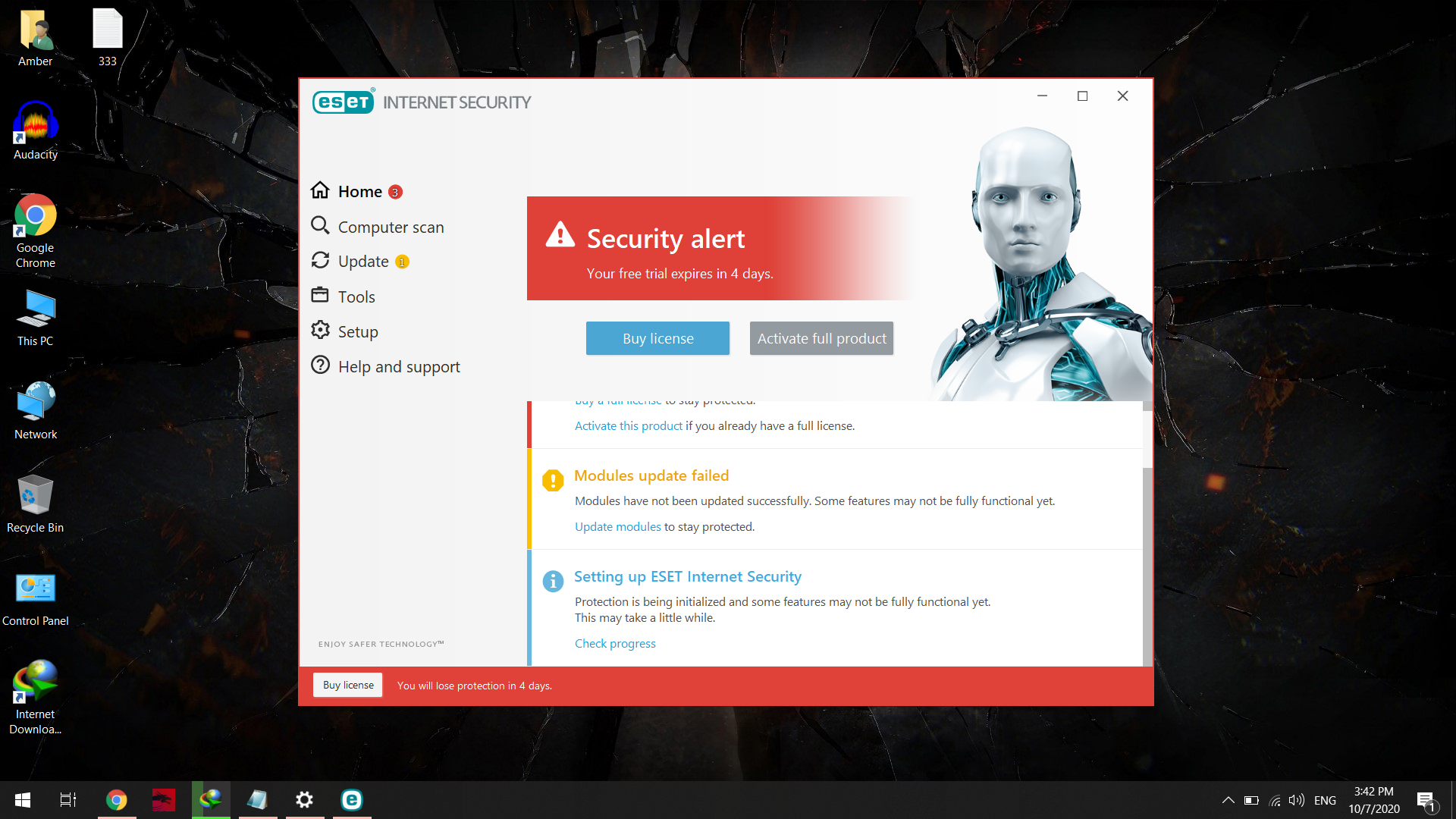Viewport: 1456px width, 819px height.
Task: Open Chrome from the taskbar
Action: (116, 800)
